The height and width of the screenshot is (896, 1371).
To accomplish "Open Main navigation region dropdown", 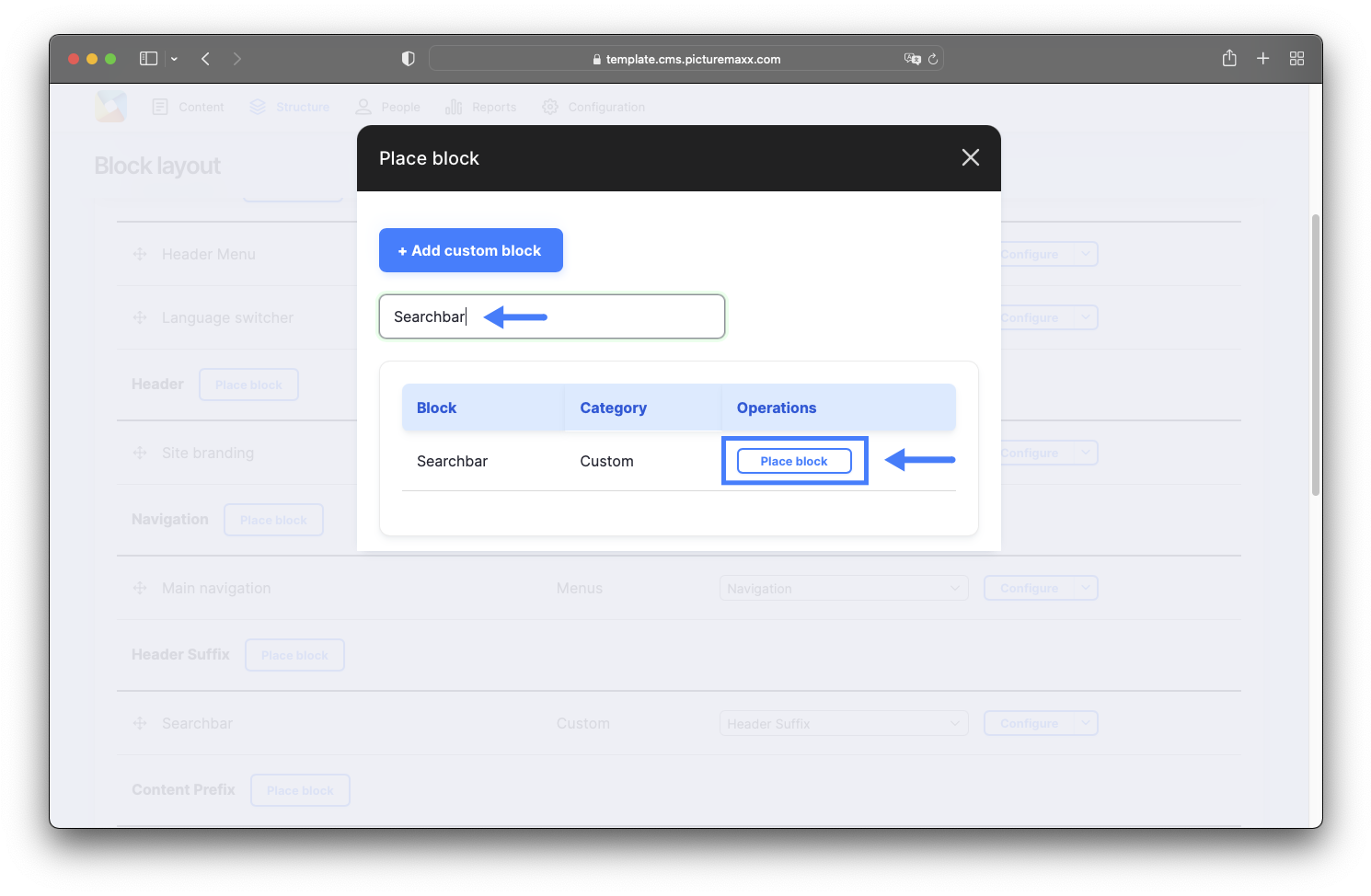I will 844,588.
